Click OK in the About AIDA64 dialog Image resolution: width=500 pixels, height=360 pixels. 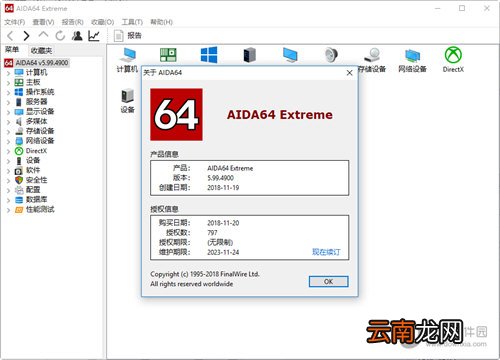[x=328, y=281]
